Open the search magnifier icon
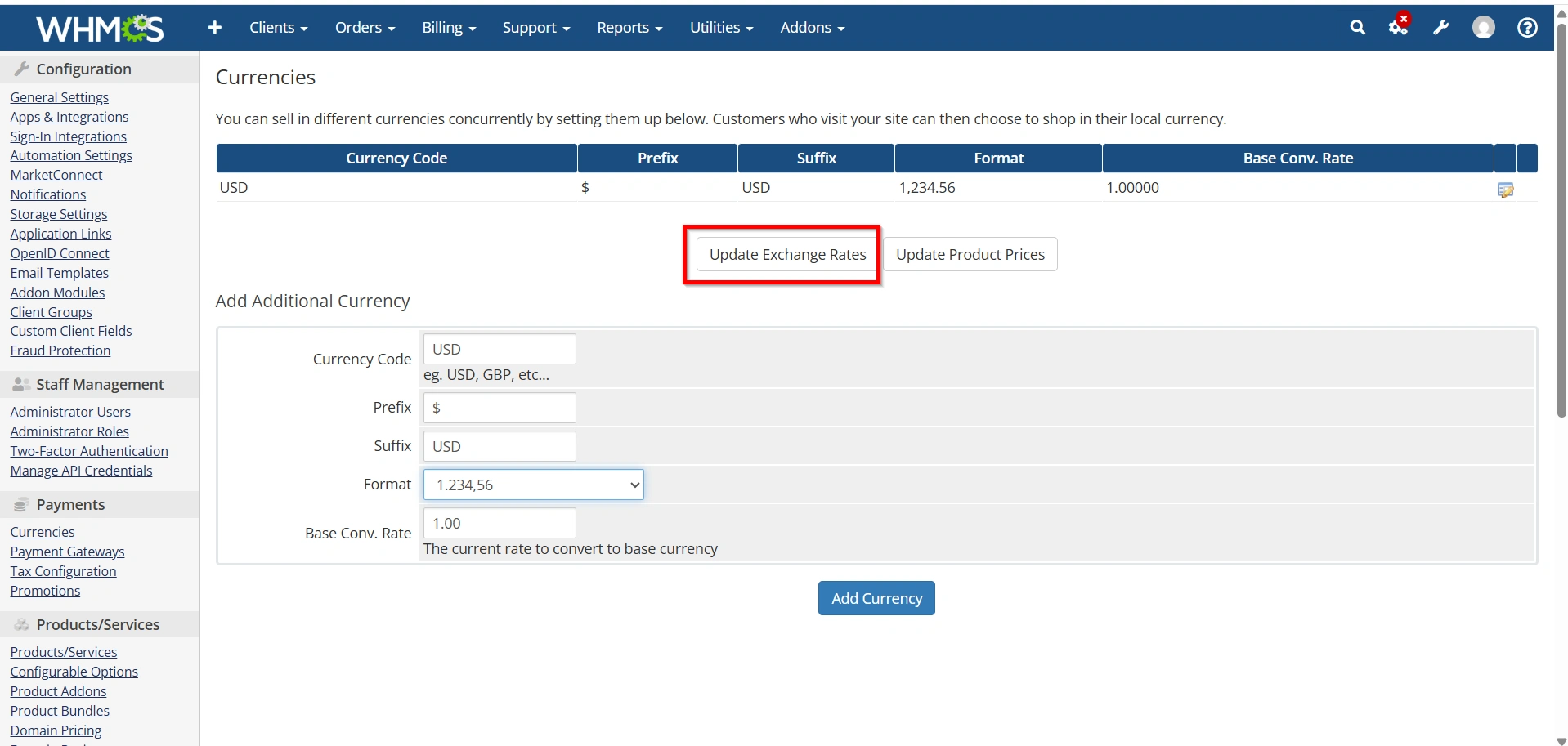The height and width of the screenshot is (746, 1568). point(1357,28)
